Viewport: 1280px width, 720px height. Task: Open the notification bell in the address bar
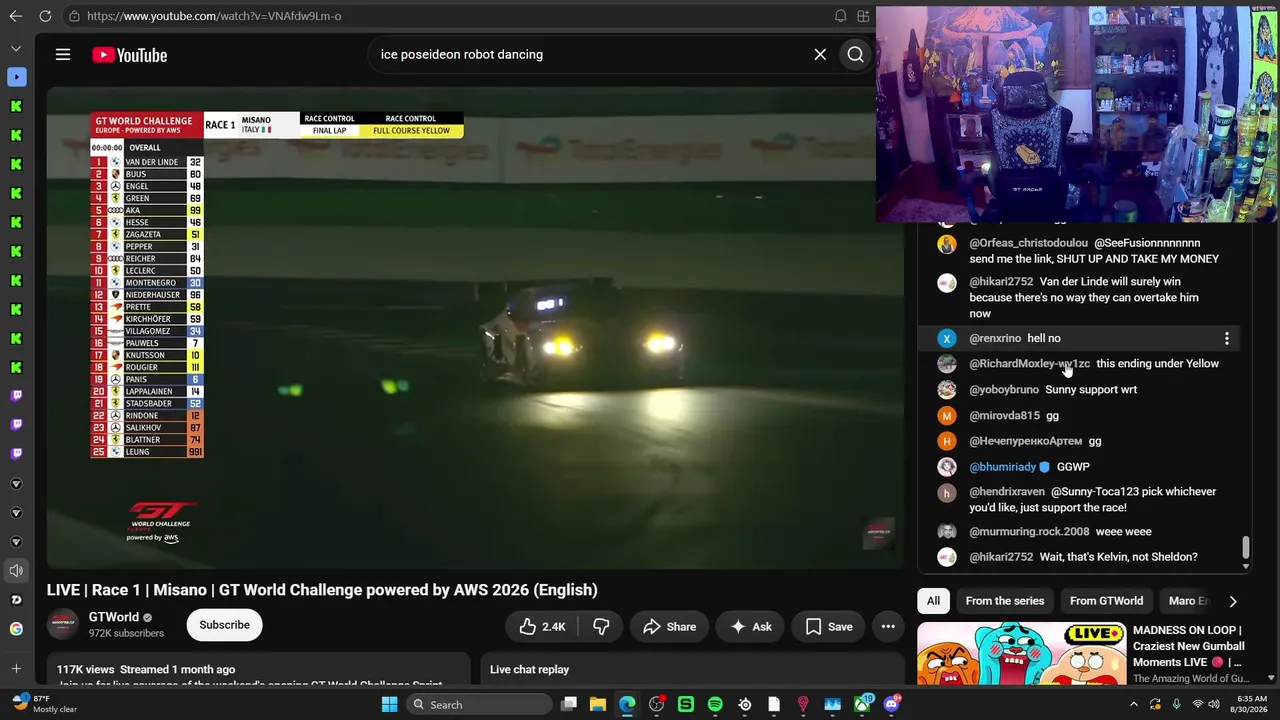tap(840, 16)
